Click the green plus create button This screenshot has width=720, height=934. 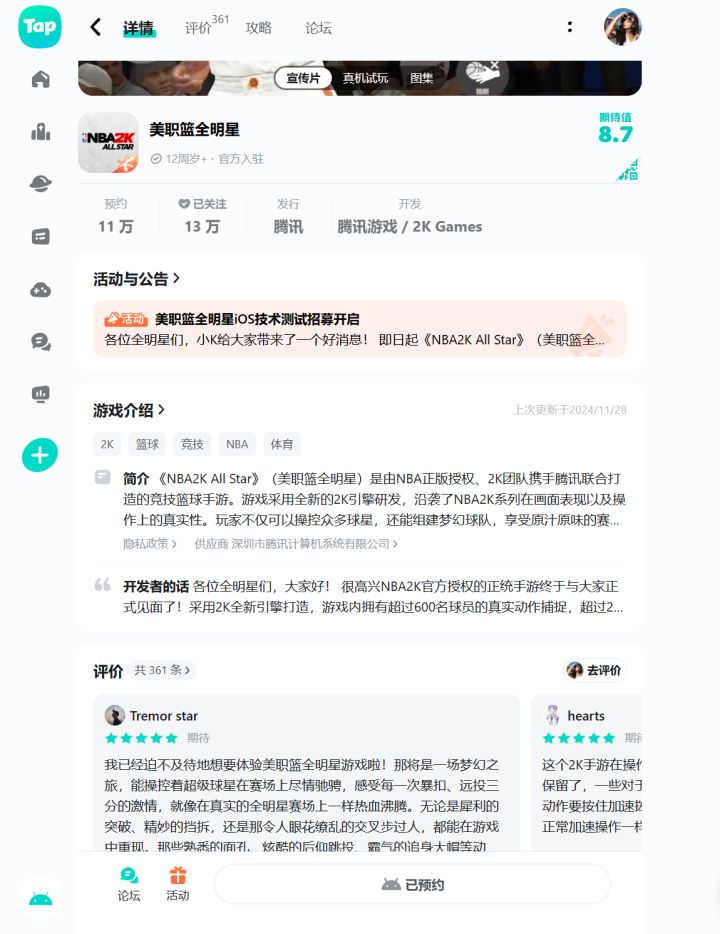pos(40,455)
